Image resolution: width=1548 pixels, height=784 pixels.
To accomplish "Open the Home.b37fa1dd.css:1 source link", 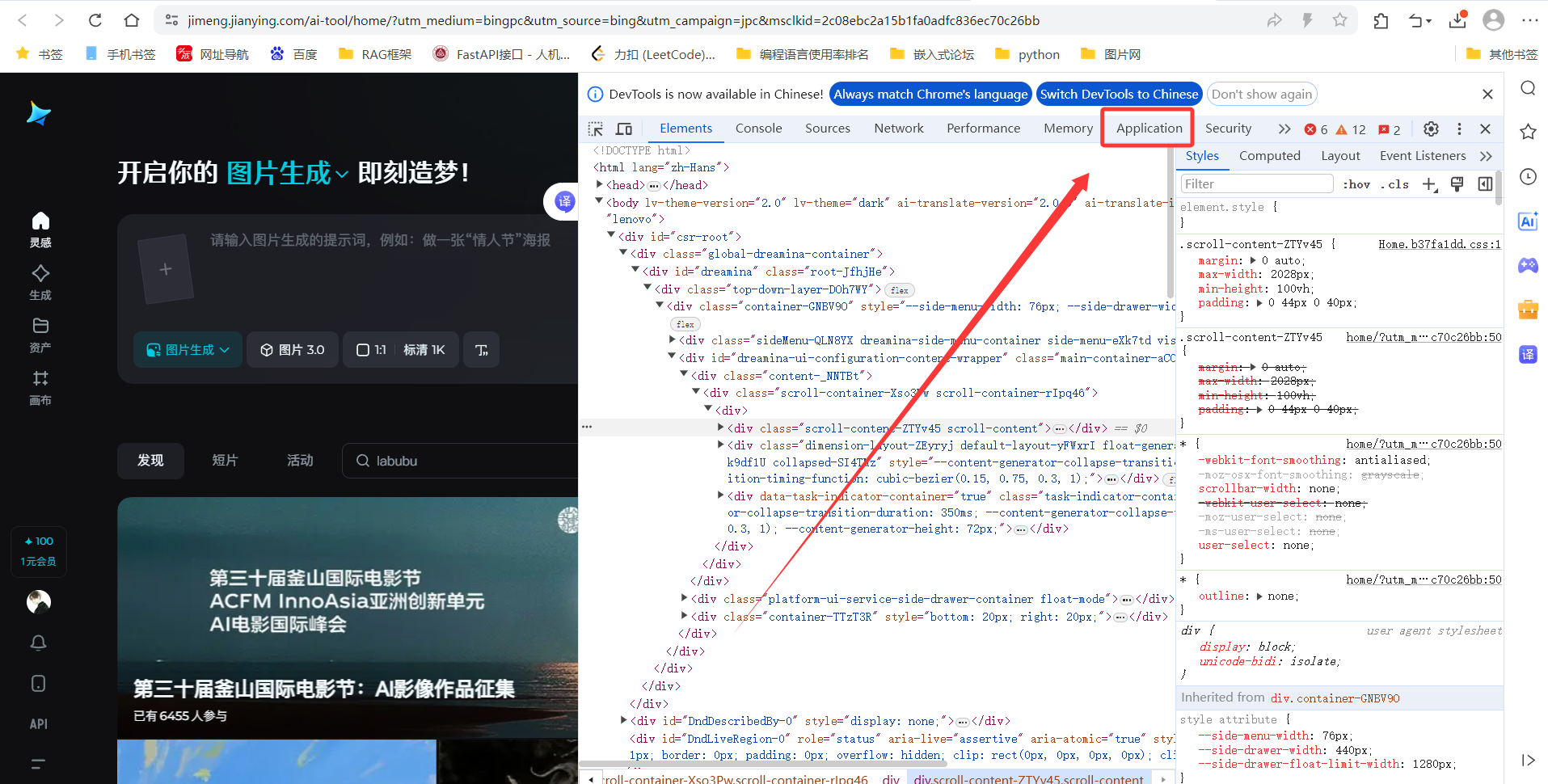I will (x=1439, y=244).
